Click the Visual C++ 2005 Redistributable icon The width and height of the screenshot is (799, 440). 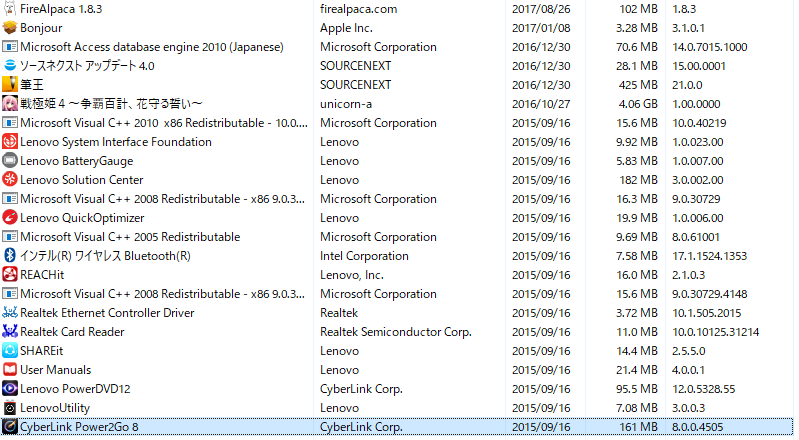coord(10,237)
